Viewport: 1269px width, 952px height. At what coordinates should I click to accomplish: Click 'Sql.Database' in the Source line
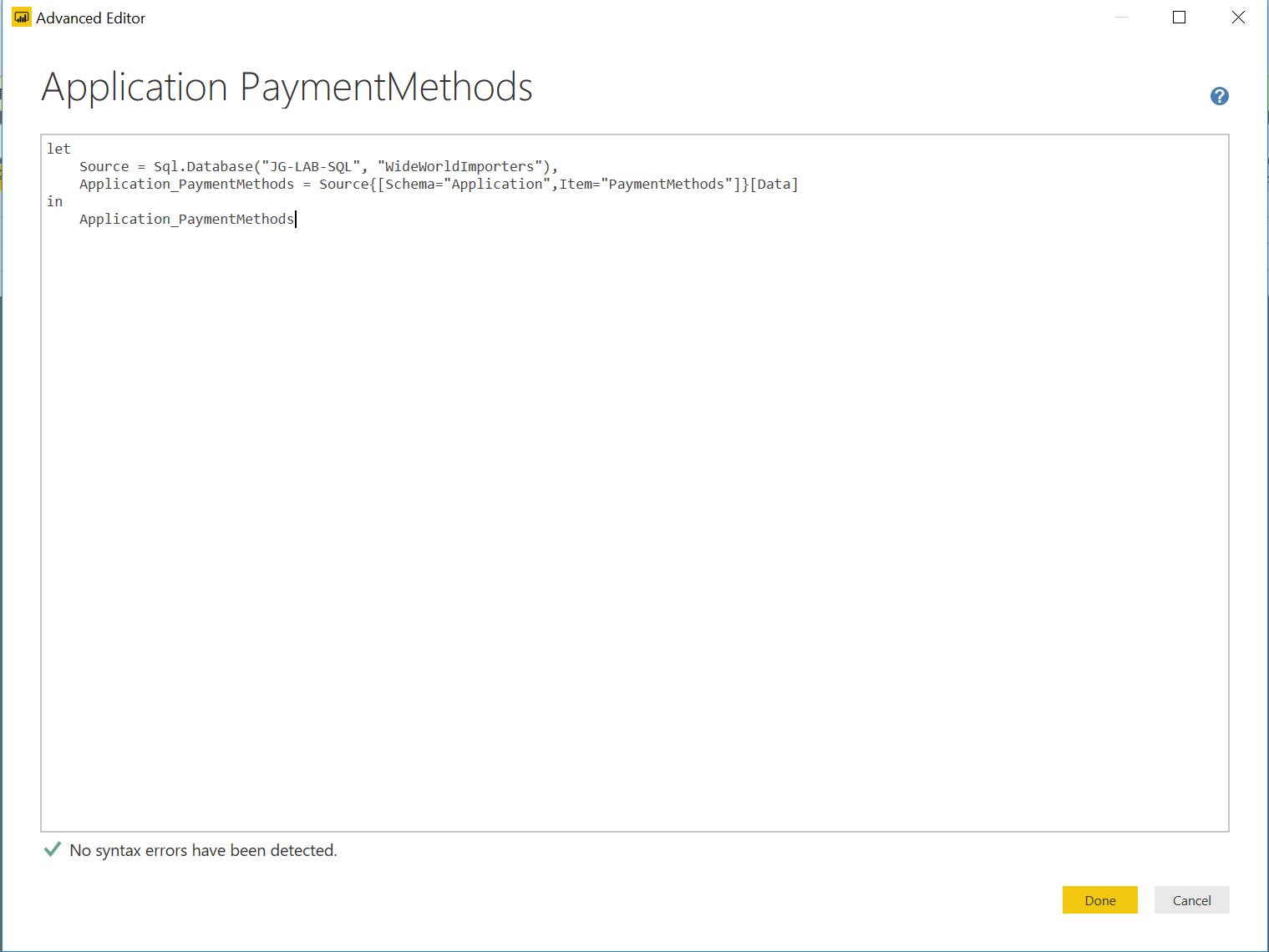coord(203,166)
